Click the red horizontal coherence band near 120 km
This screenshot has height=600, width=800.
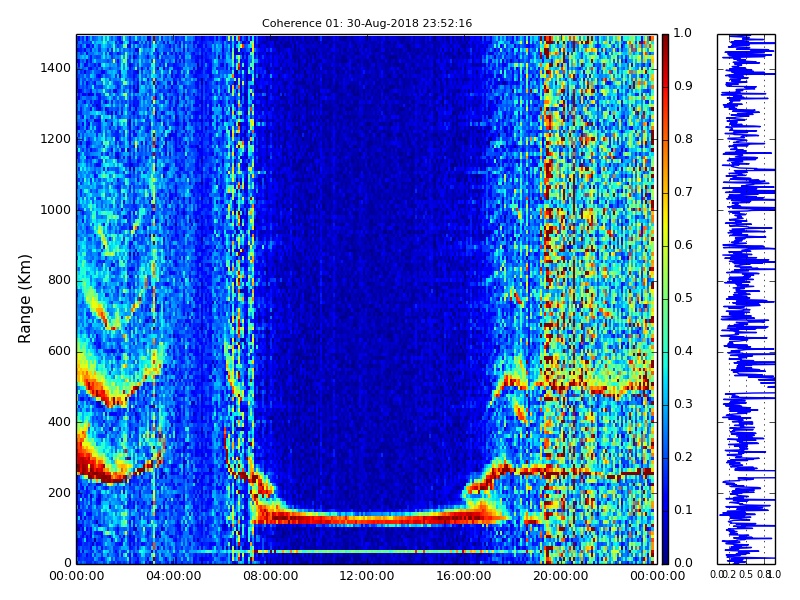pyautogui.click(x=378, y=518)
